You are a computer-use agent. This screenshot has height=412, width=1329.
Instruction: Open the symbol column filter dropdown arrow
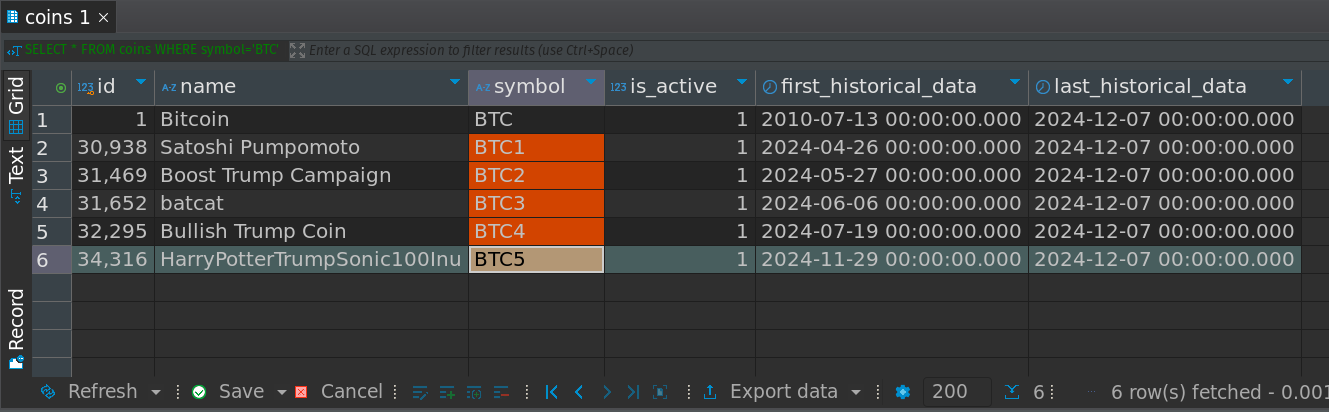(591, 82)
